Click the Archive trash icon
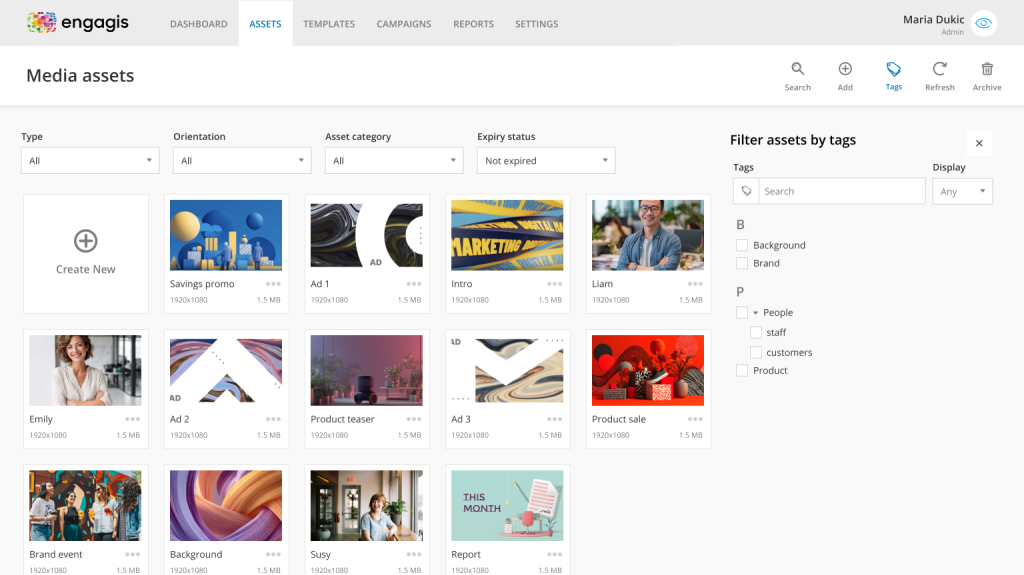Screen dimensions: 1024x575 point(987,69)
